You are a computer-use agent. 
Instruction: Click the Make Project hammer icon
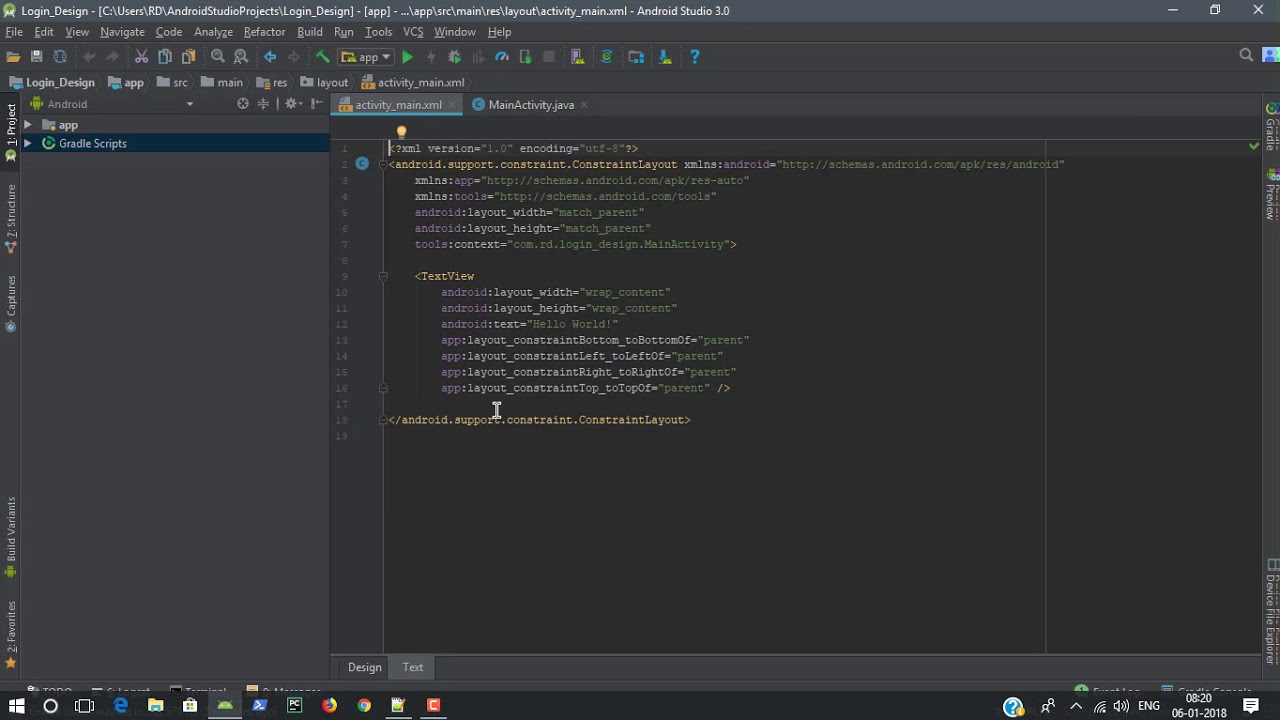click(322, 57)
